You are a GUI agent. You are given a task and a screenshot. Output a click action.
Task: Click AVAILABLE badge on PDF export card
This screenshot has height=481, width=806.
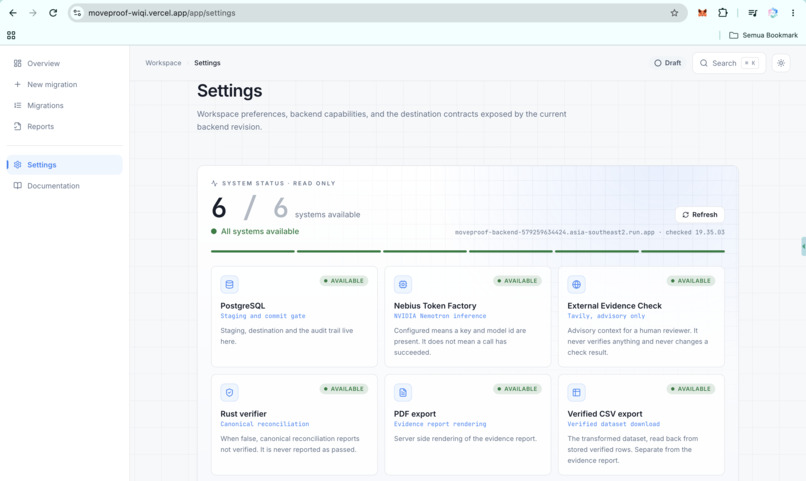[x=517, y=388]
